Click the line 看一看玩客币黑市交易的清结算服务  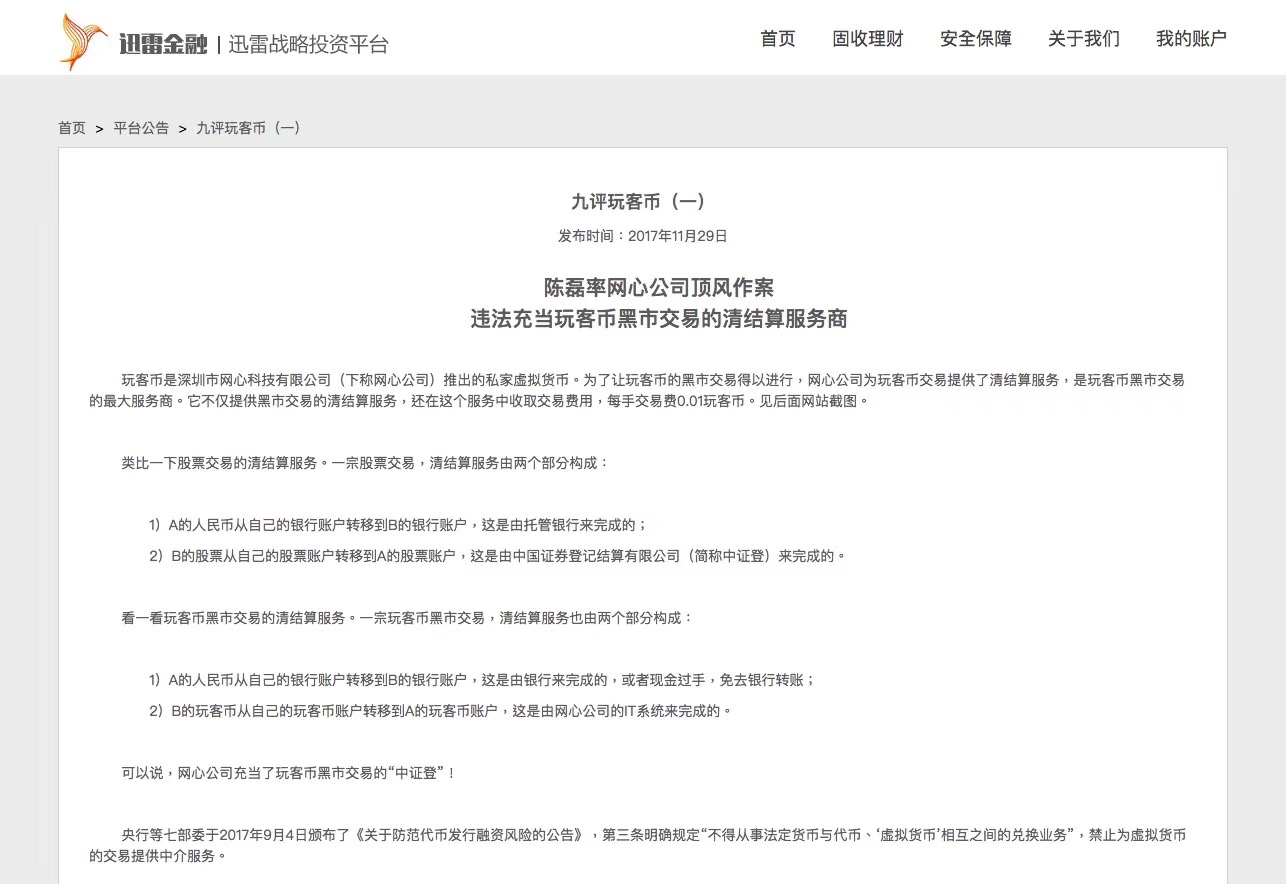click(407, 617)
